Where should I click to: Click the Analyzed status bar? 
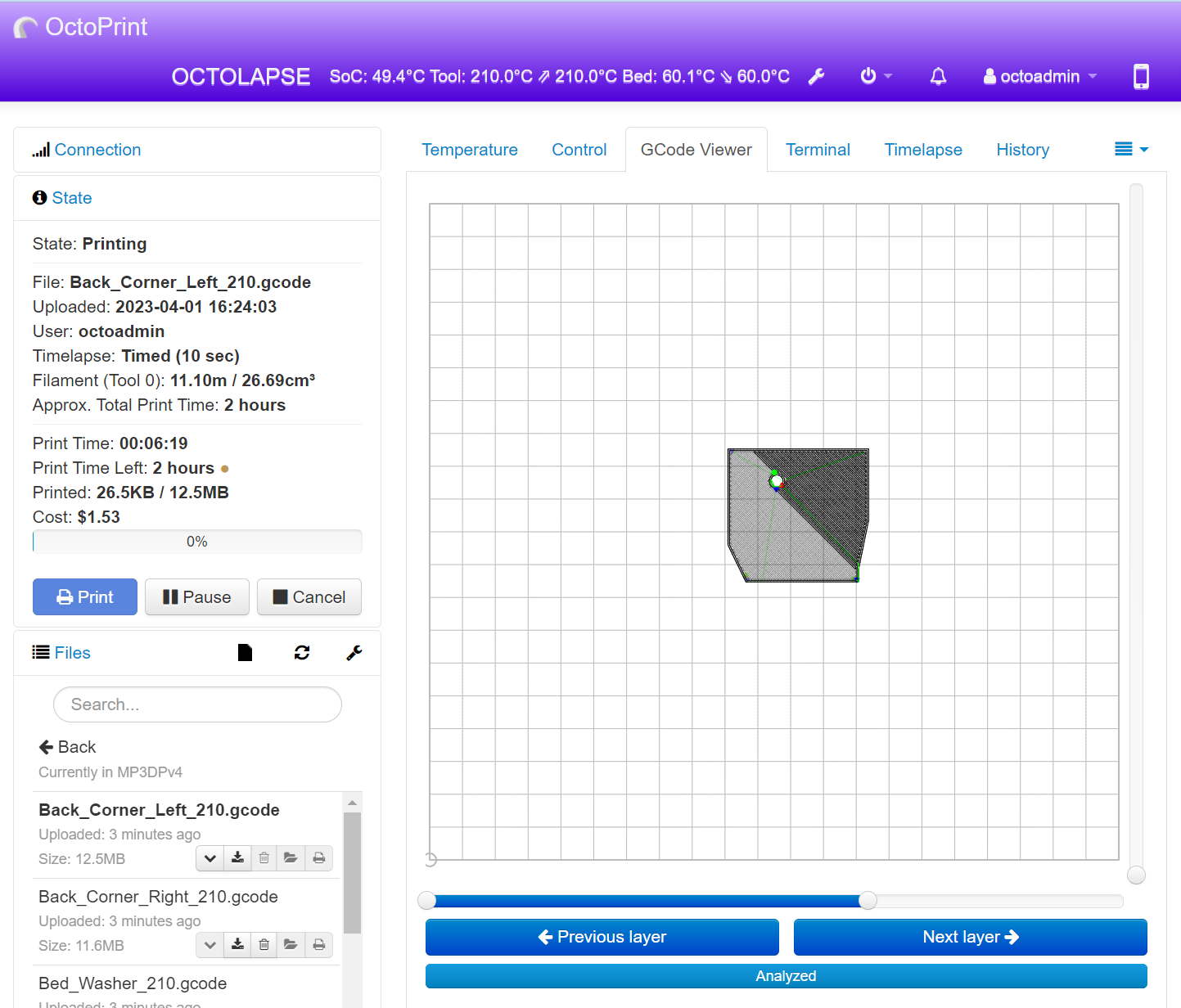tap(787, 976)
